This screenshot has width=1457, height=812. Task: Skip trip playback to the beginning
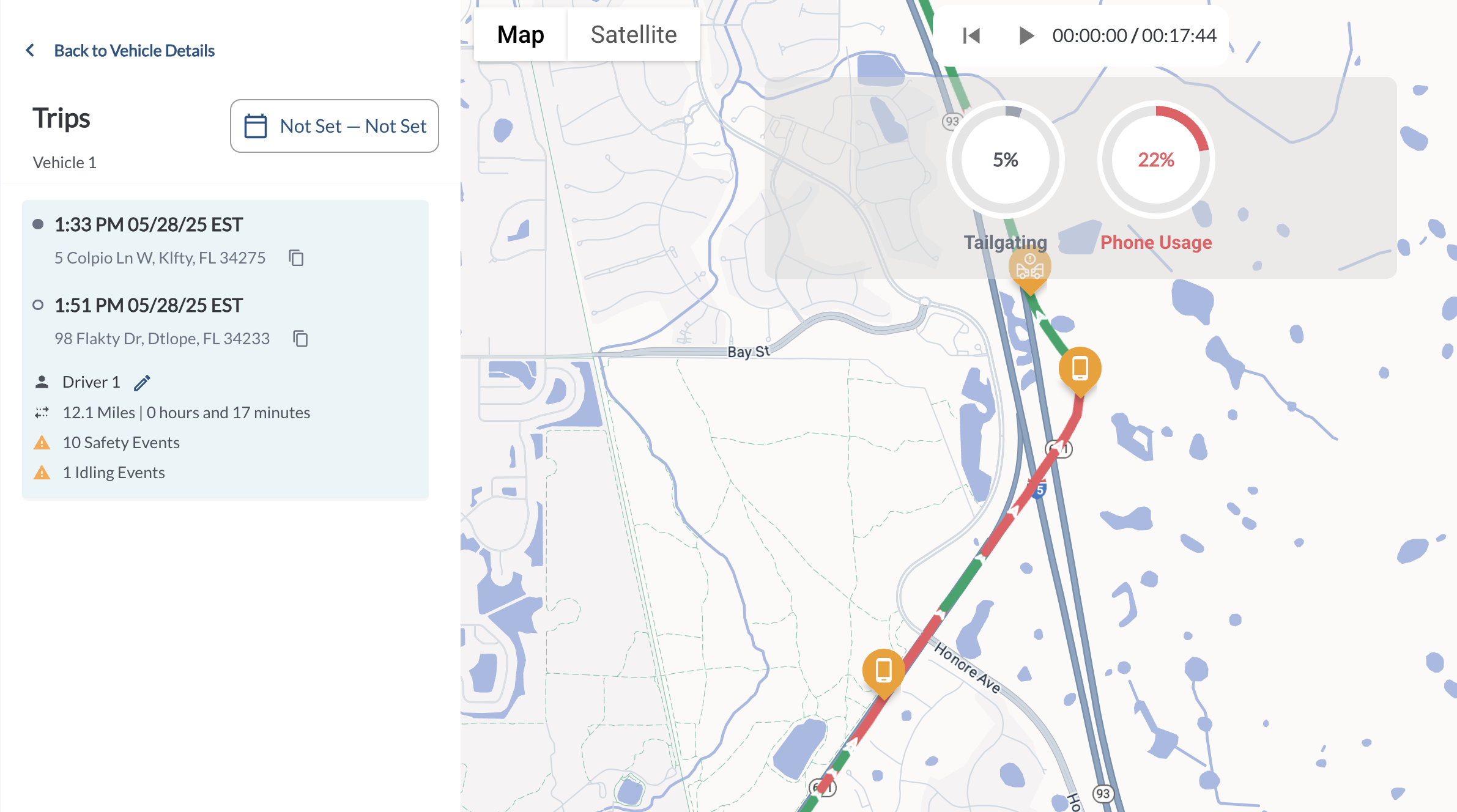point(971,35)
